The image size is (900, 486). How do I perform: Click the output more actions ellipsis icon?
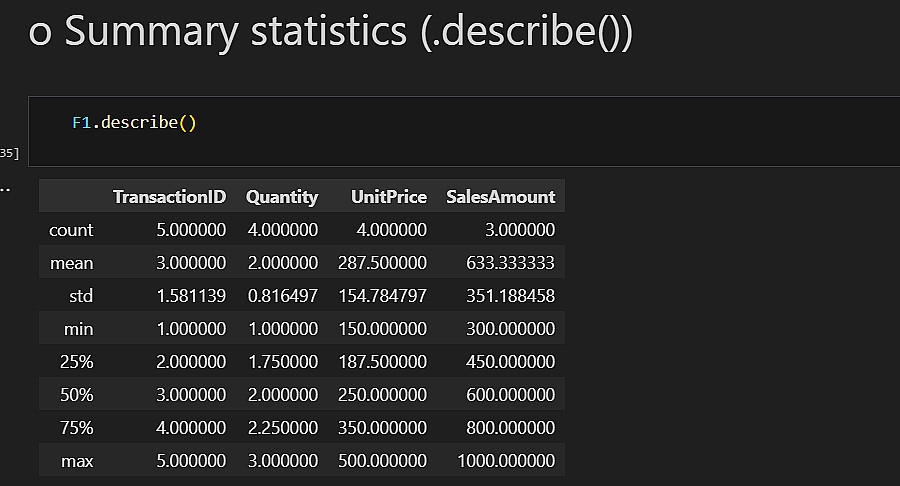tap(4, 187)
